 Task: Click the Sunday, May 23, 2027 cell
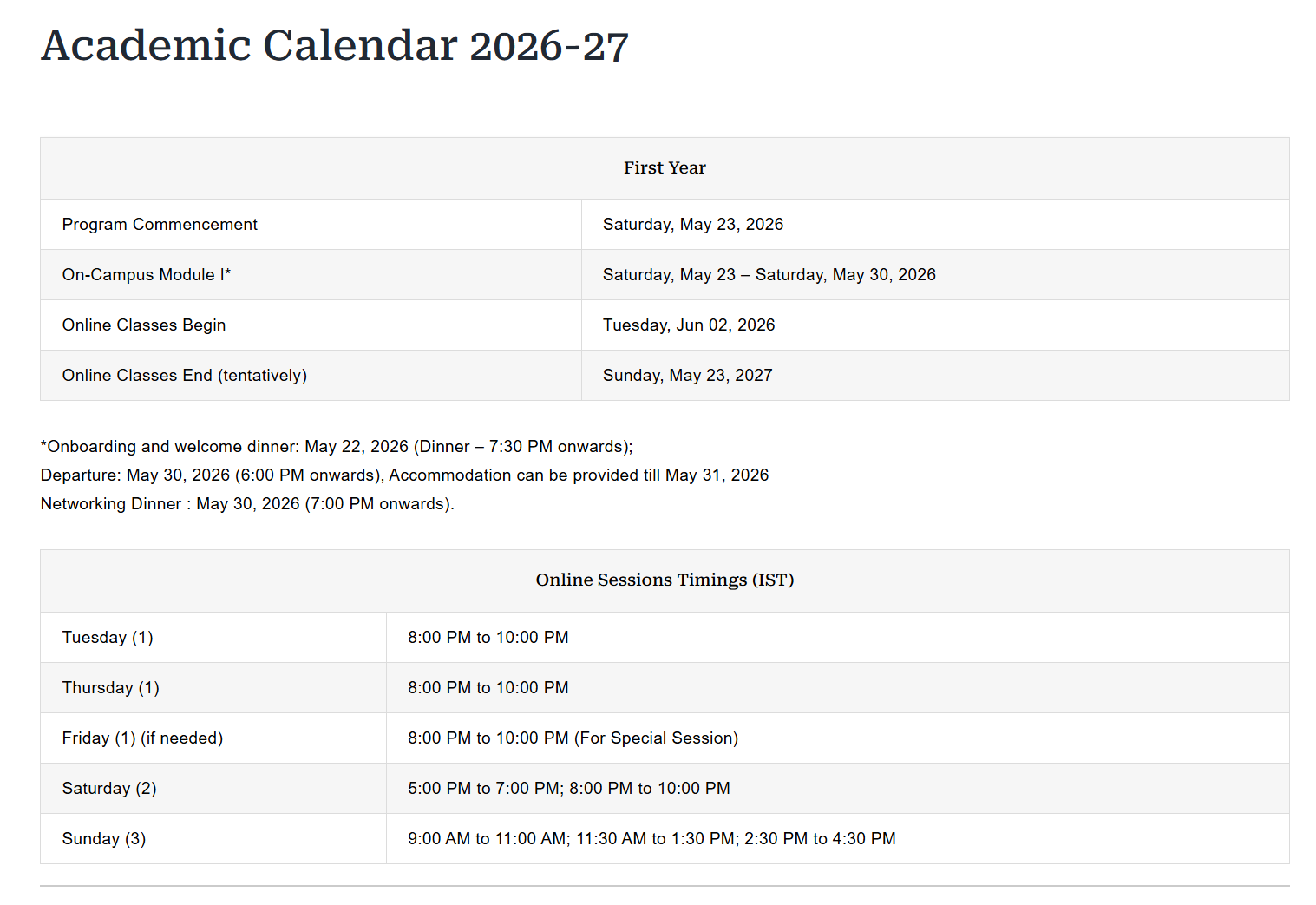tap(687, 376)
